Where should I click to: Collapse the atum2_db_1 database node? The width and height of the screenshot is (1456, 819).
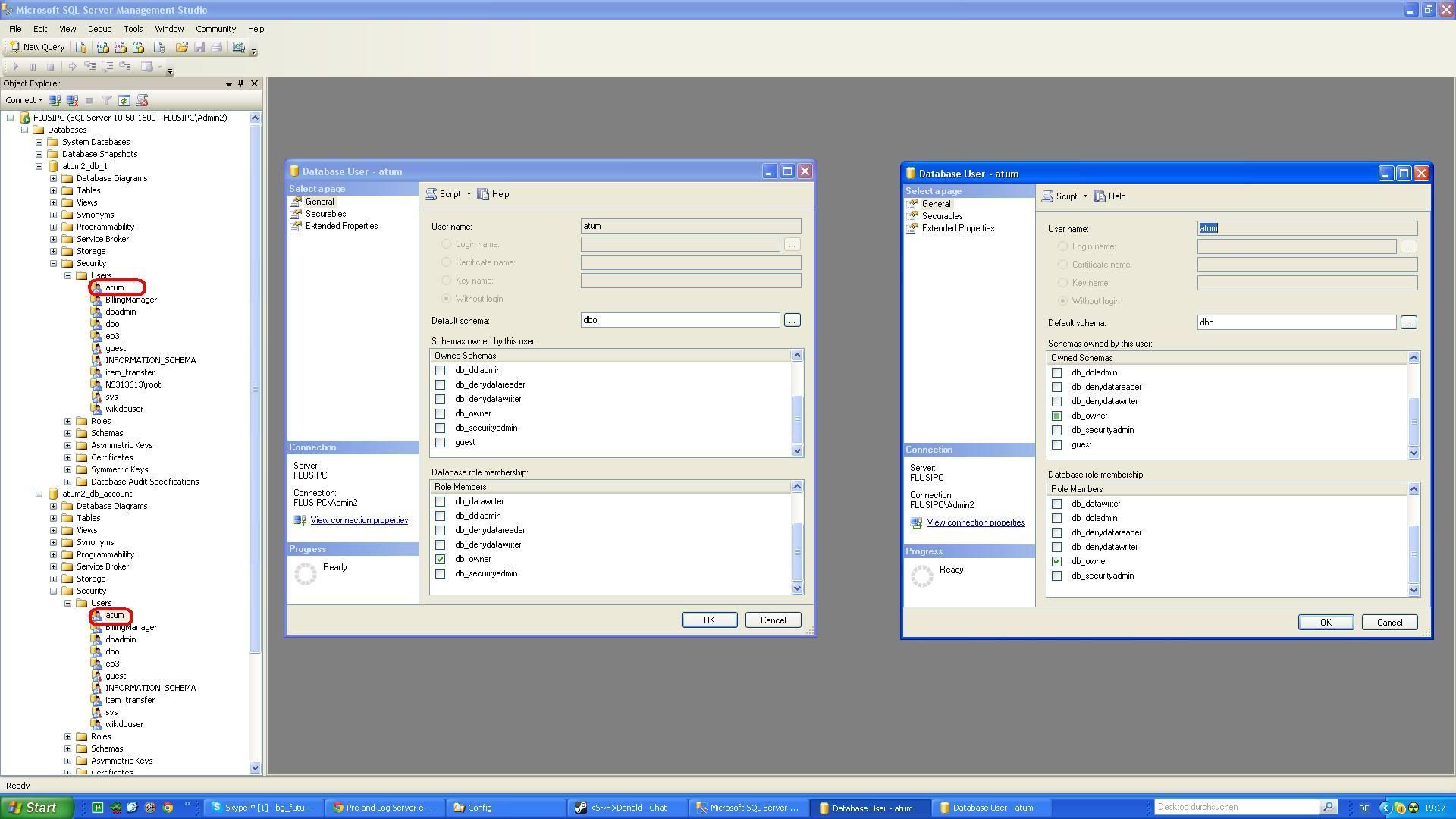[39, 166]
